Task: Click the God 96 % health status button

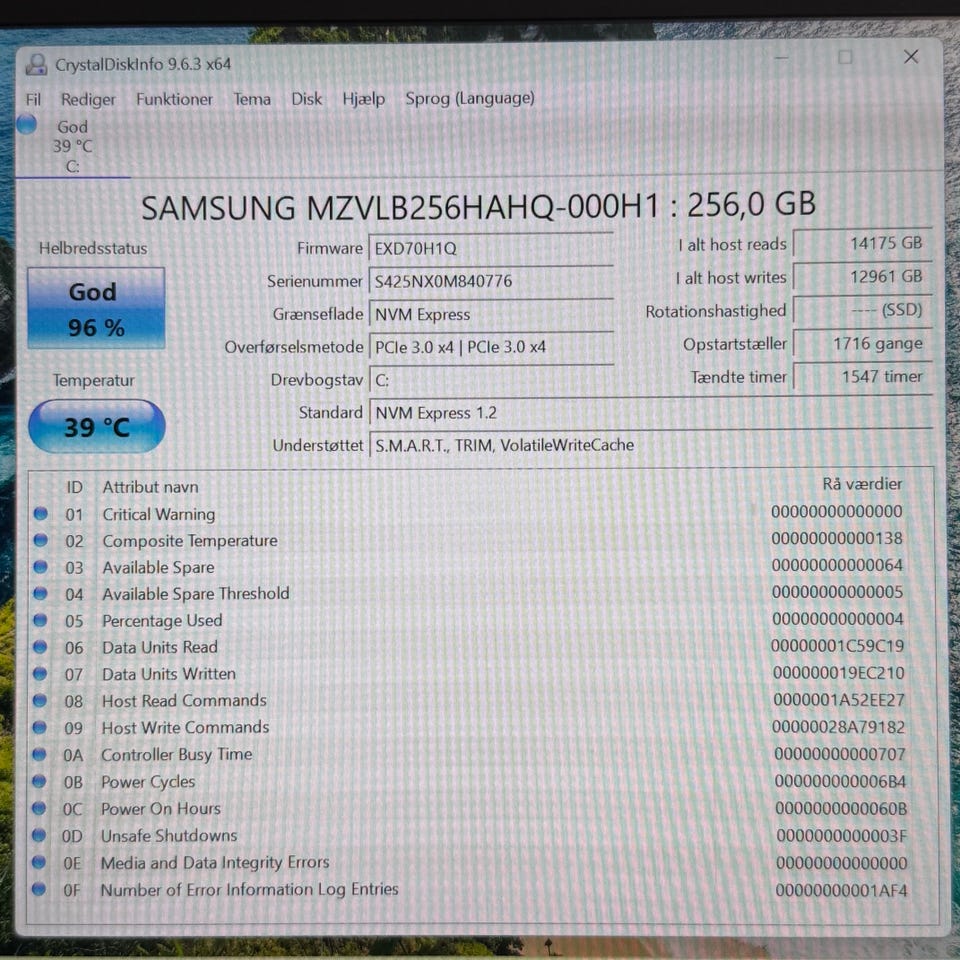Action: click(x=96, y=308)
